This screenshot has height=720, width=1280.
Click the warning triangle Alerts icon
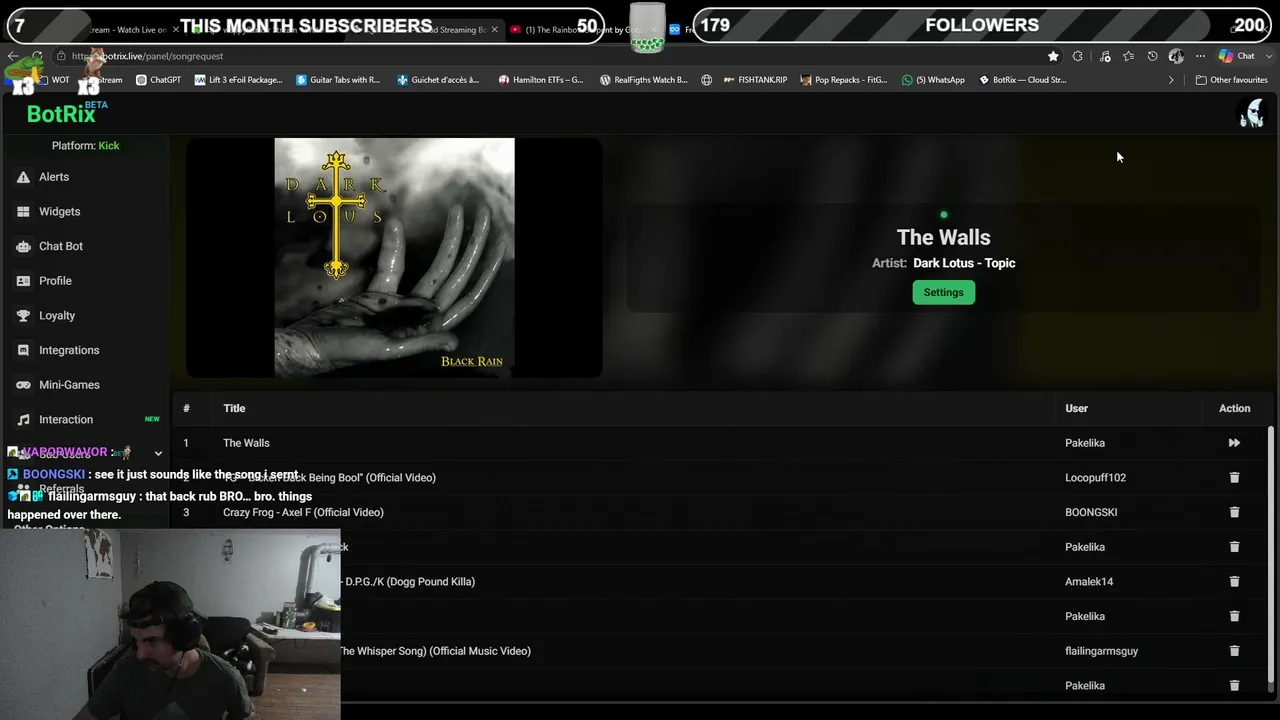(x=23, y=177)
